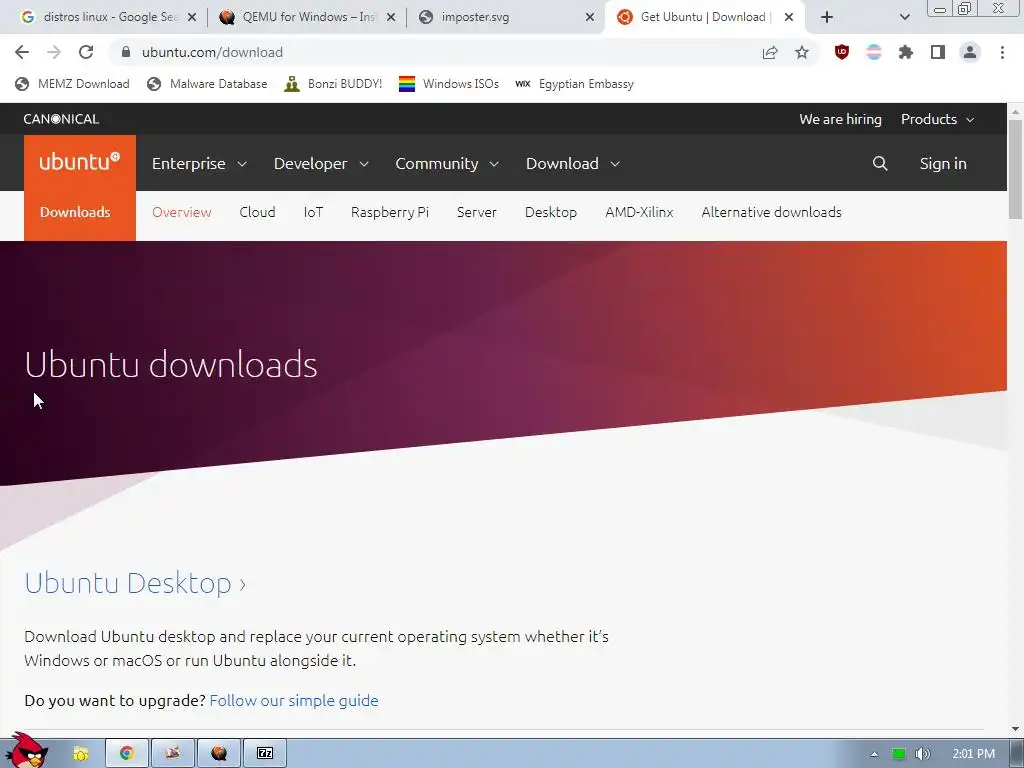
Task: Open Alternative downloads subnav item
Action: coord(771,212)
